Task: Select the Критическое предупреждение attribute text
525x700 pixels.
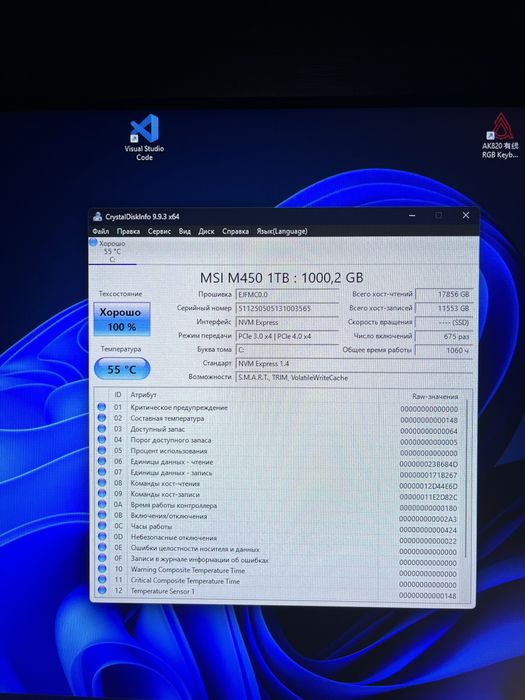Action: click(x=179, y=408)
